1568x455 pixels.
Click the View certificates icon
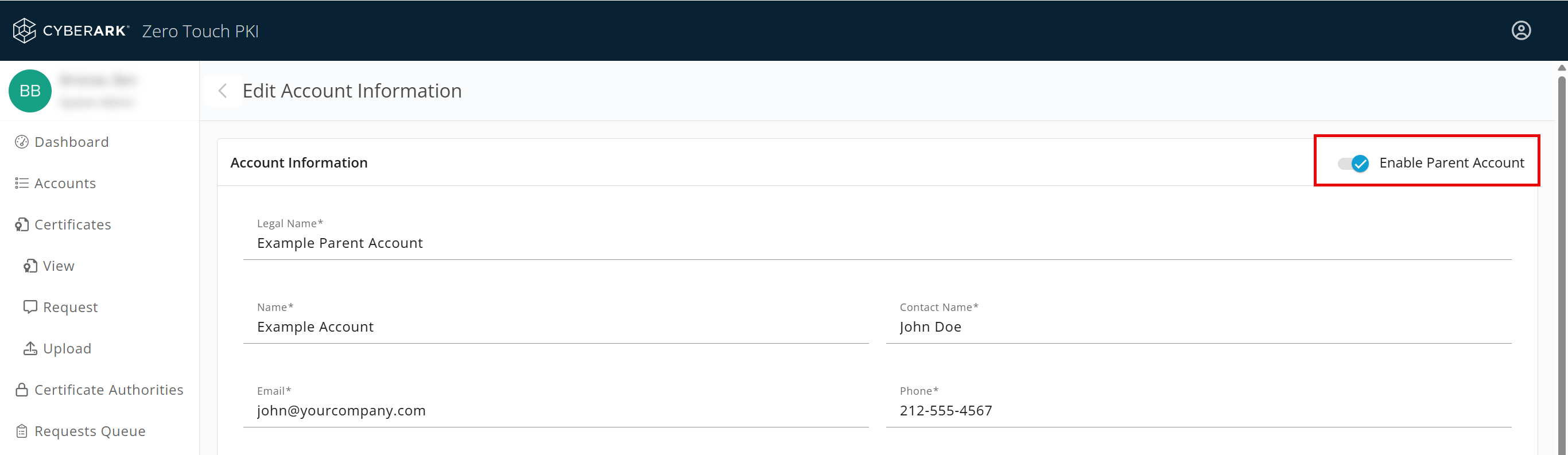(30, 266)
